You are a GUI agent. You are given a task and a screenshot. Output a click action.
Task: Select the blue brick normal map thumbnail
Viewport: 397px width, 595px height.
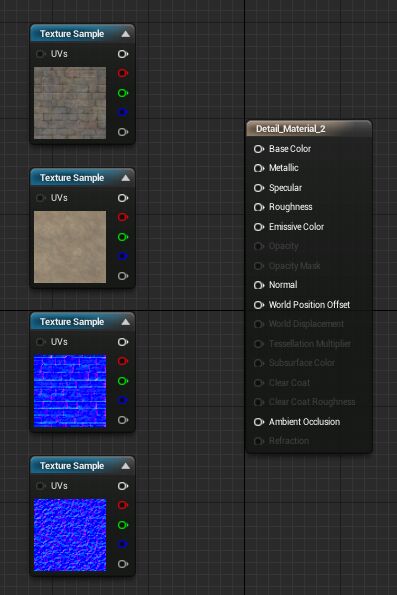click(70, 391)
